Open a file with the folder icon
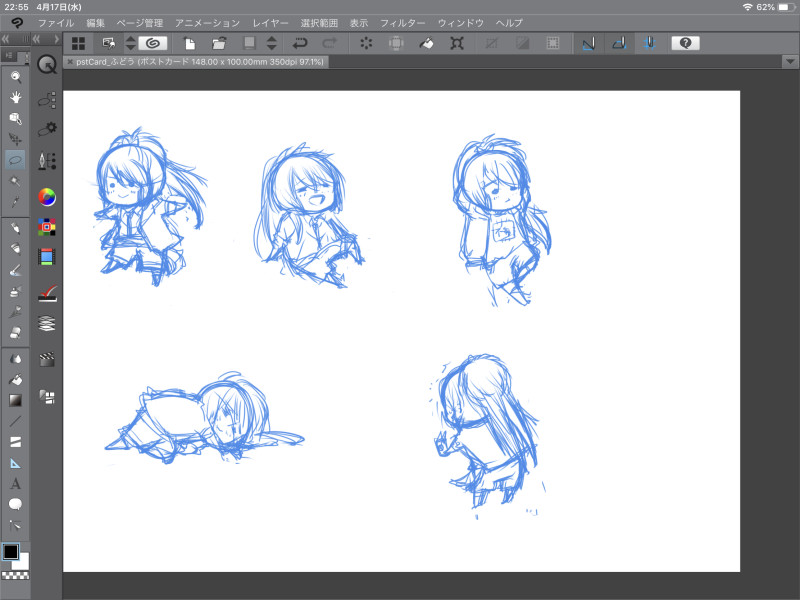Image resolution: width=800 pixels, height=600 pixels. pyautogui.click(x=219, y=43)
